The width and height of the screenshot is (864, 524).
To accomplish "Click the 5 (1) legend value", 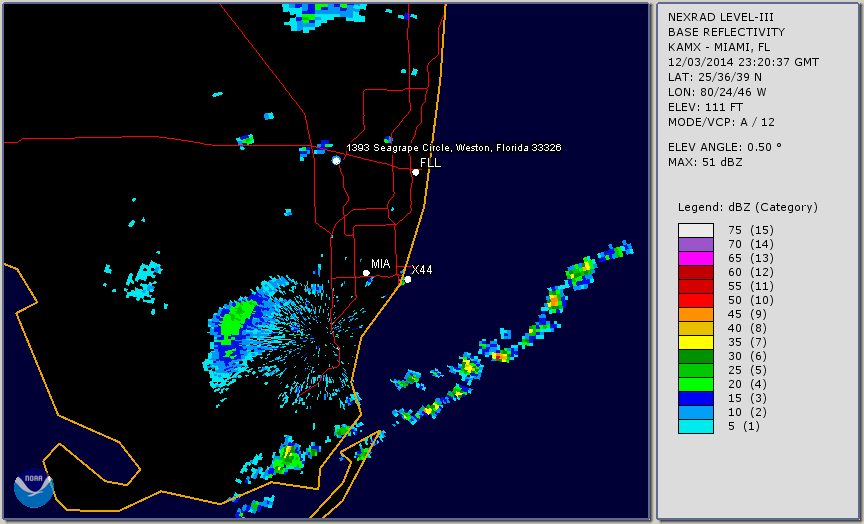I will [x=743, y=426].
